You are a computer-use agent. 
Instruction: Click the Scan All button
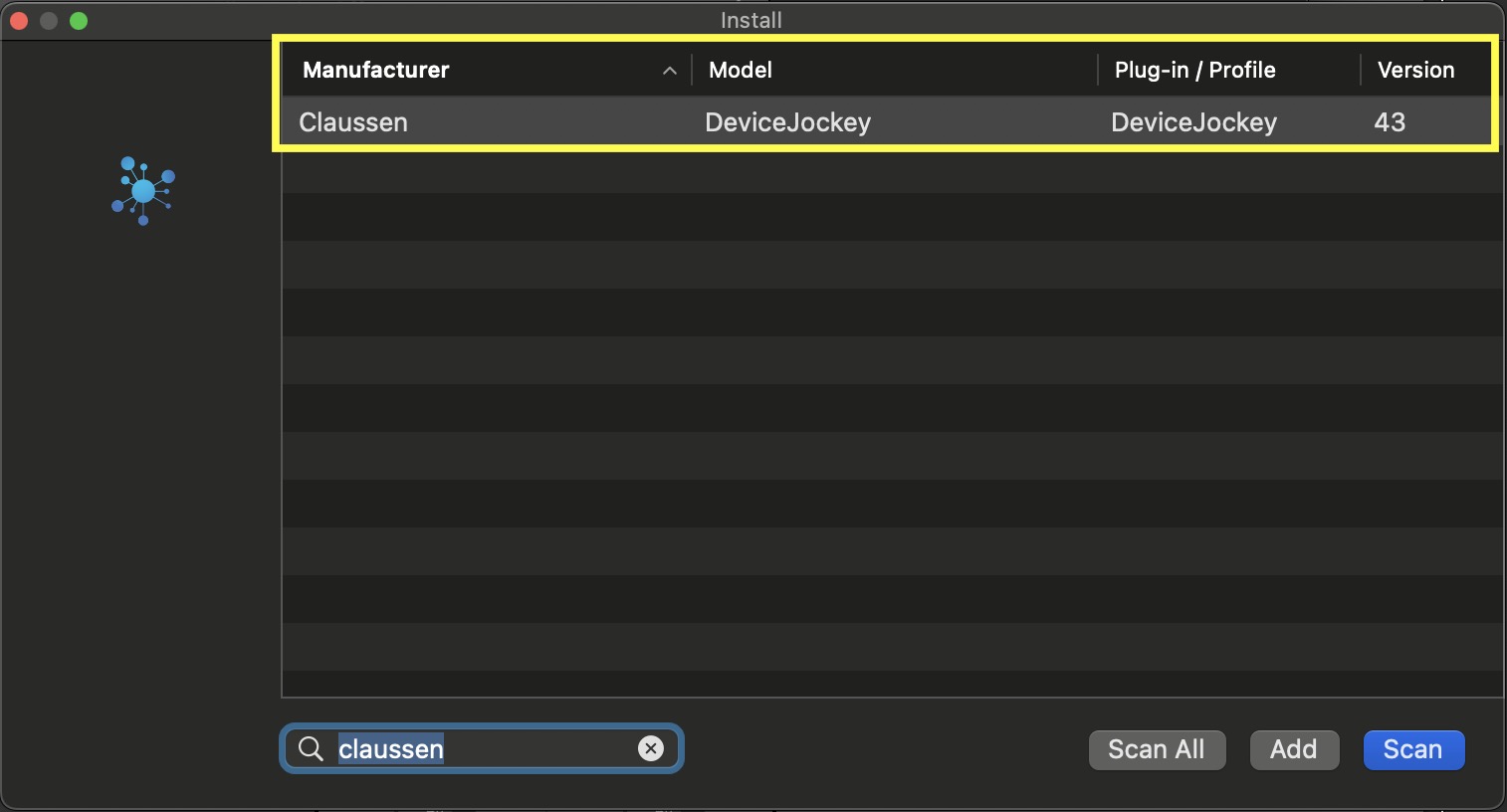(1157, 749)
